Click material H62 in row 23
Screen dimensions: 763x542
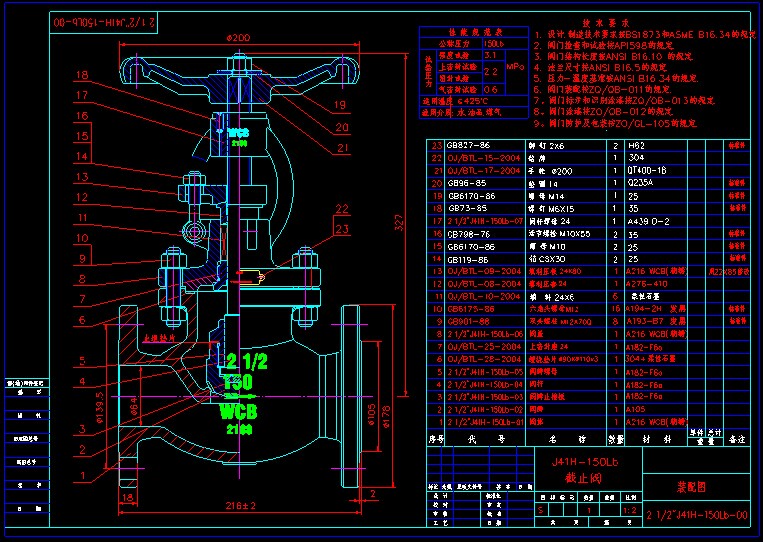(x=636, y=145)
